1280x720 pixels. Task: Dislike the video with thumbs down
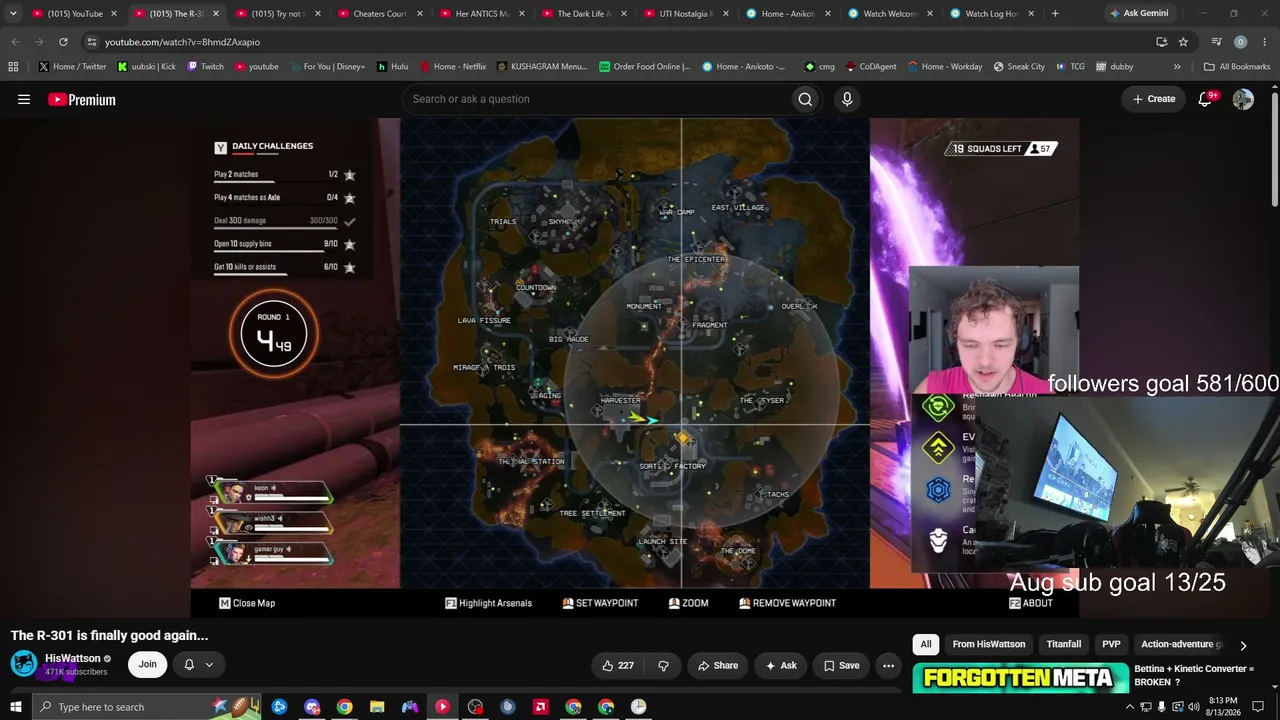pyautogui.click(x=663, y=665)
